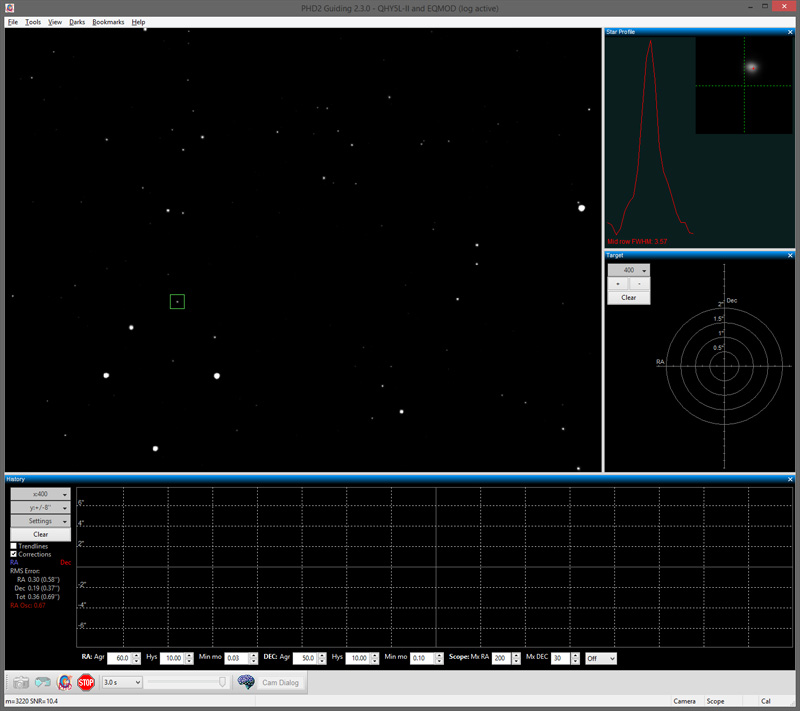This screenshot has height=711, width=800.
Task: Click the Clear button in History panel
Action: point(40,535)
